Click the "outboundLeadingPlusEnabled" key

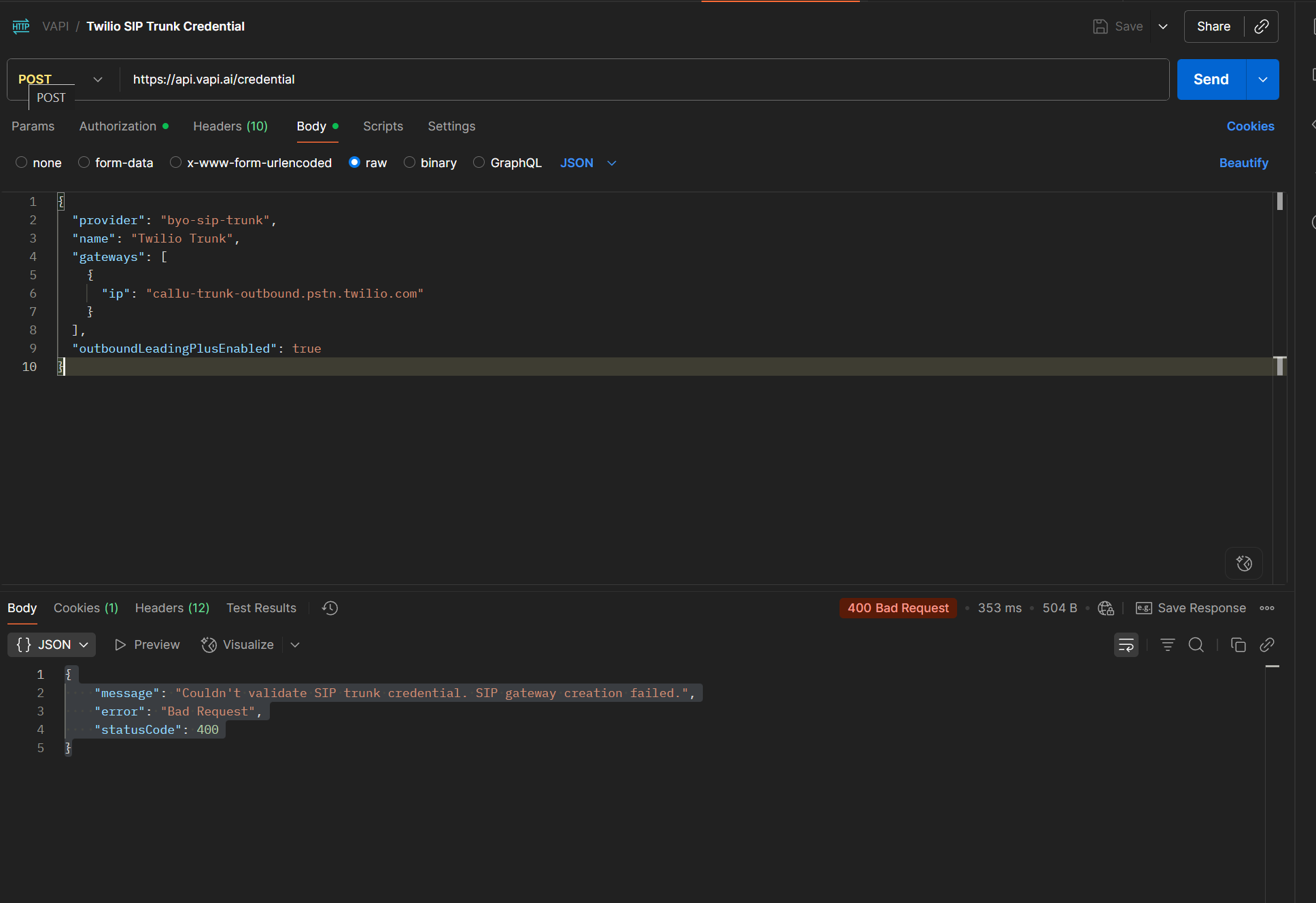(175, 349)
